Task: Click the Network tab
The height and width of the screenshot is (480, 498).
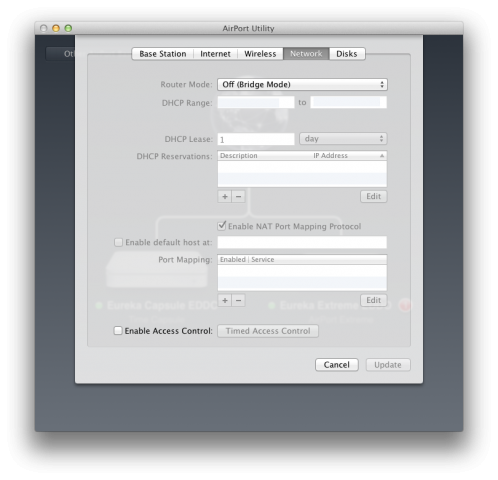Action: [306, 54]
